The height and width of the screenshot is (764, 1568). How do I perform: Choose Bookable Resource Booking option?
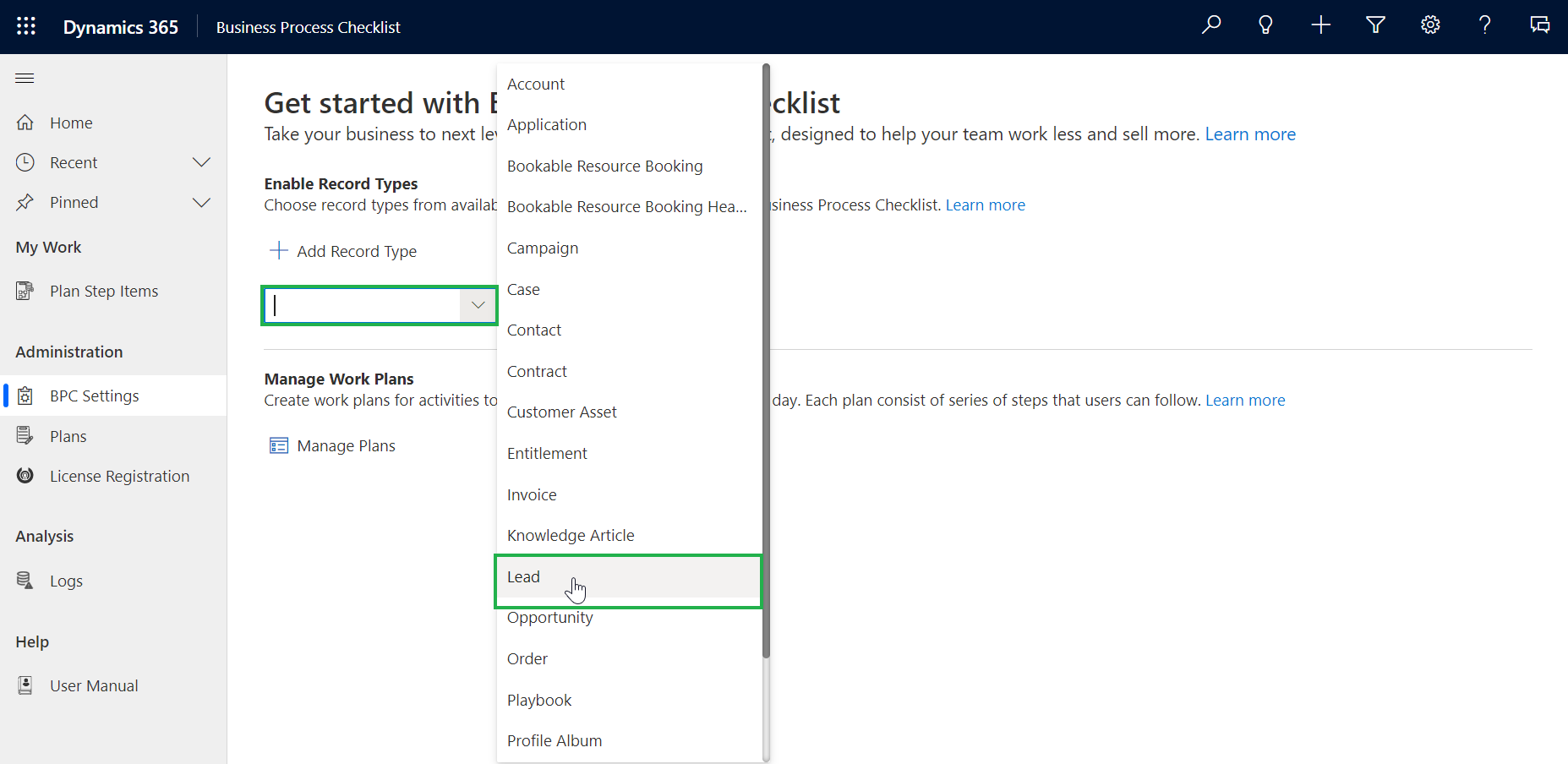pyautogui.click(x=629, y=166)
